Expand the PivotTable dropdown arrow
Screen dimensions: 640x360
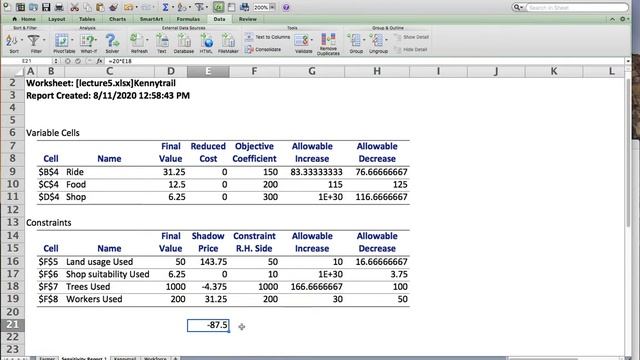tap(72, 40)
